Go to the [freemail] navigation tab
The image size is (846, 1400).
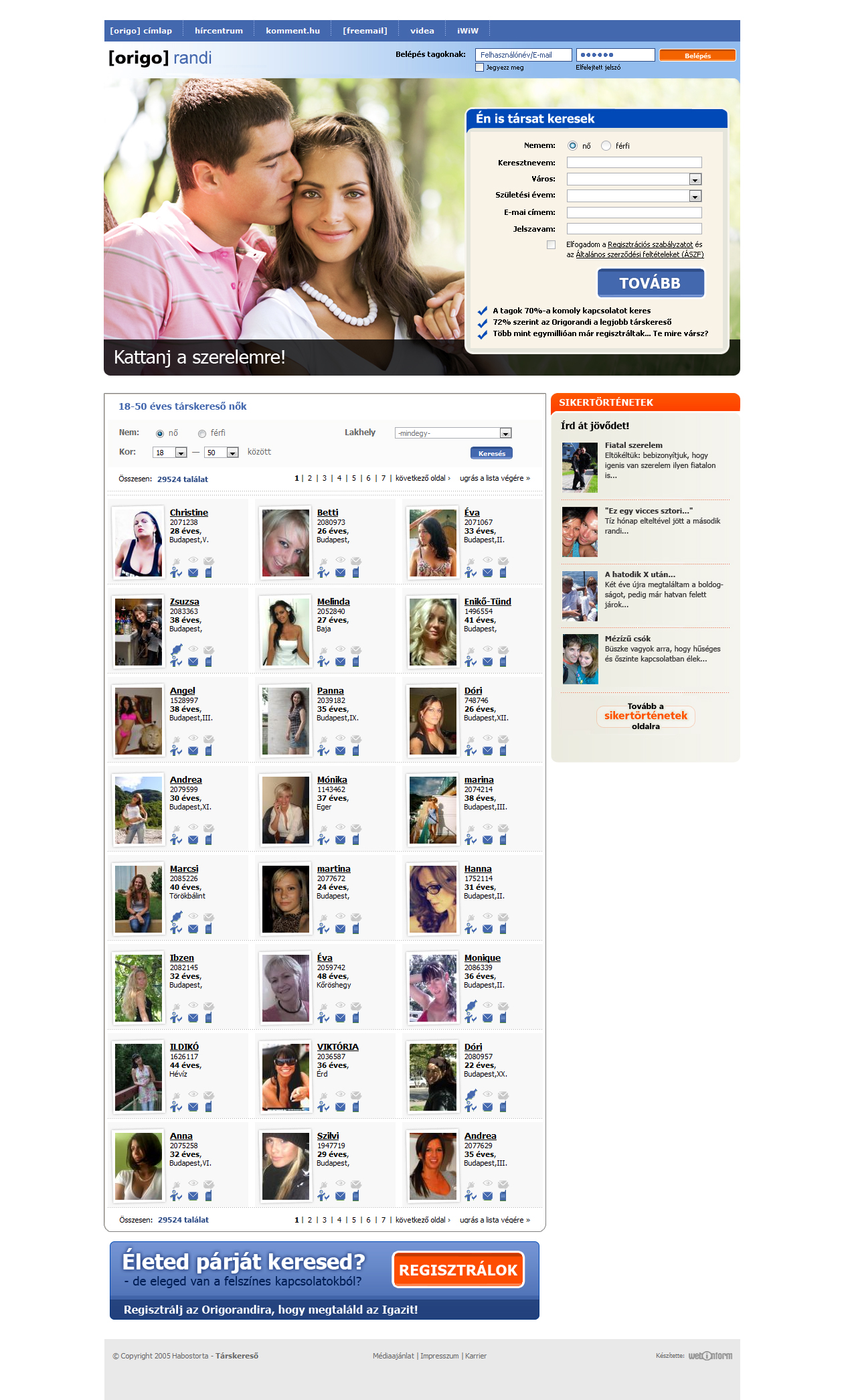tap(365, 31)
